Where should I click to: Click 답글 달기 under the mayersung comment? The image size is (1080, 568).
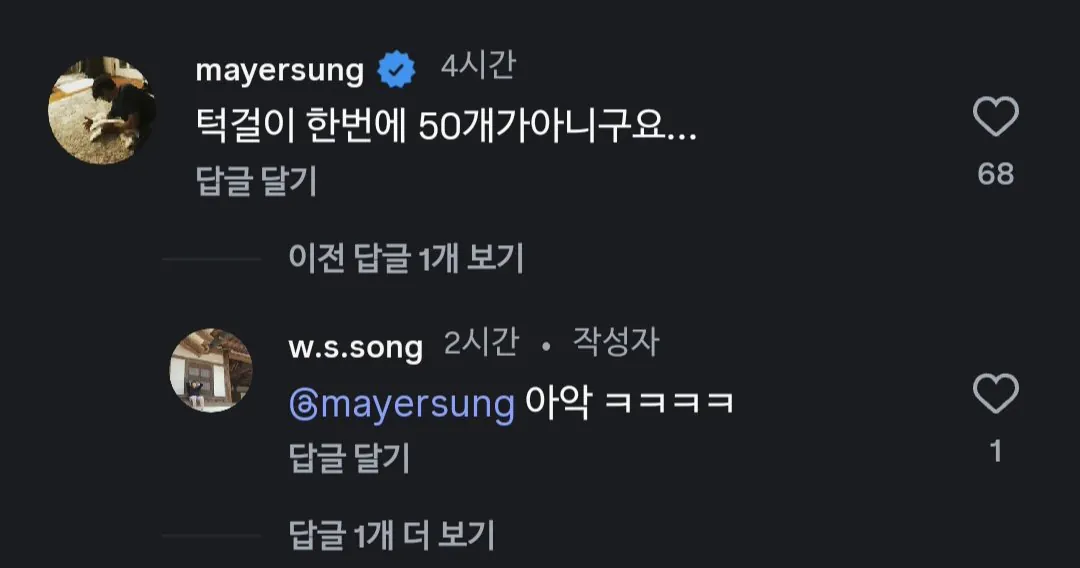coord(256,181)
